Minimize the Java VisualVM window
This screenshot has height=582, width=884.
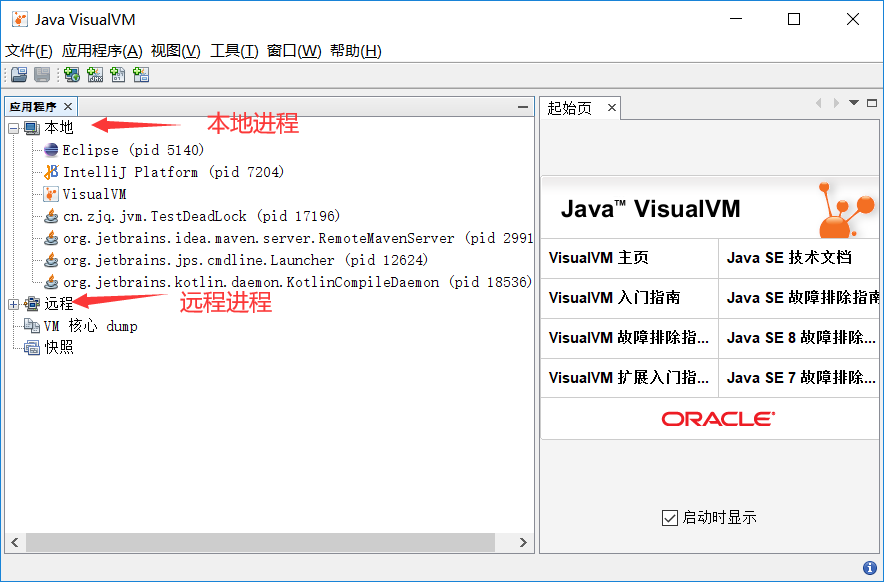point(736,19)
